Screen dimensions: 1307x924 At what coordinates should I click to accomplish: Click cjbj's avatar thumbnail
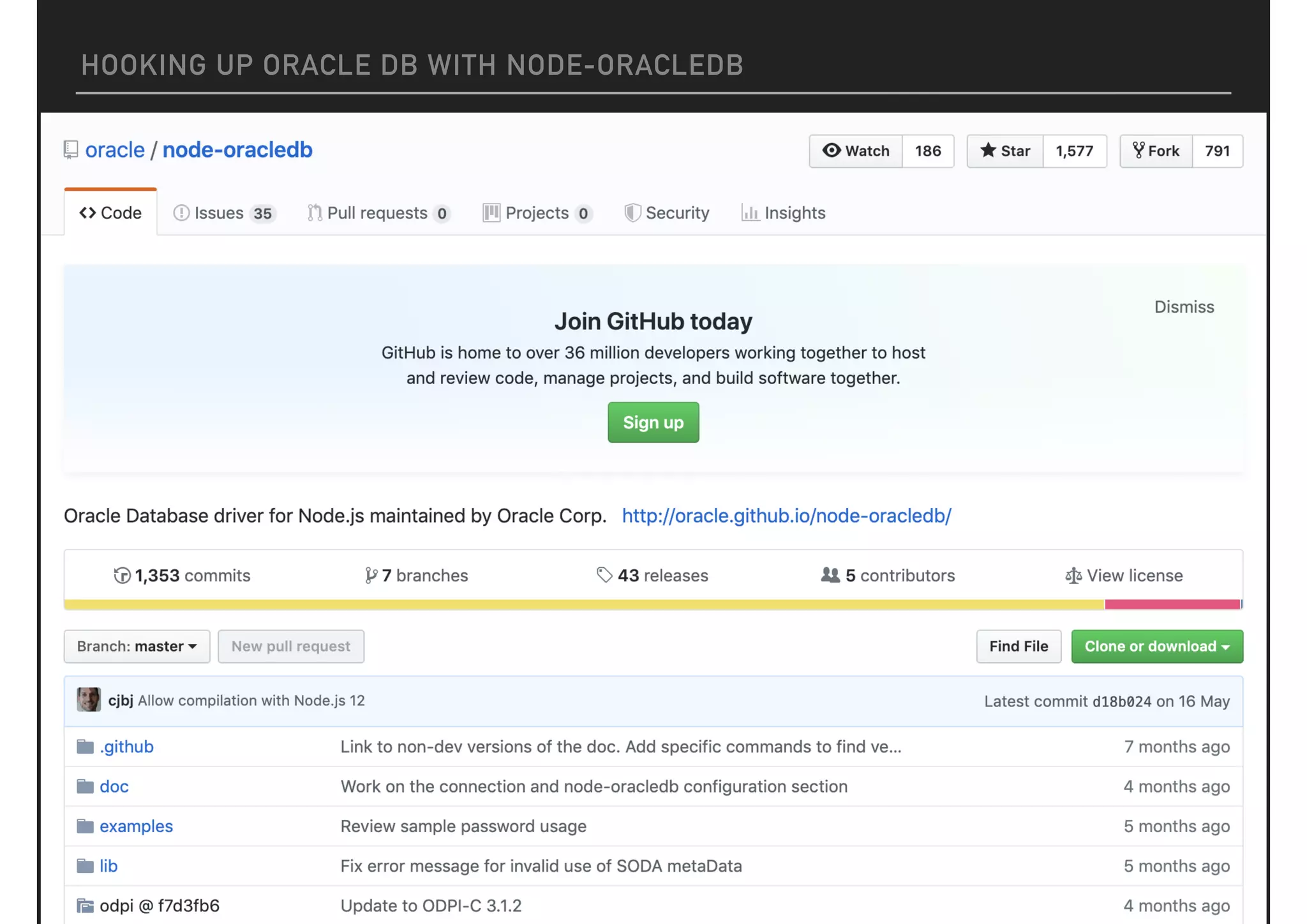click(x=89, y=700)
